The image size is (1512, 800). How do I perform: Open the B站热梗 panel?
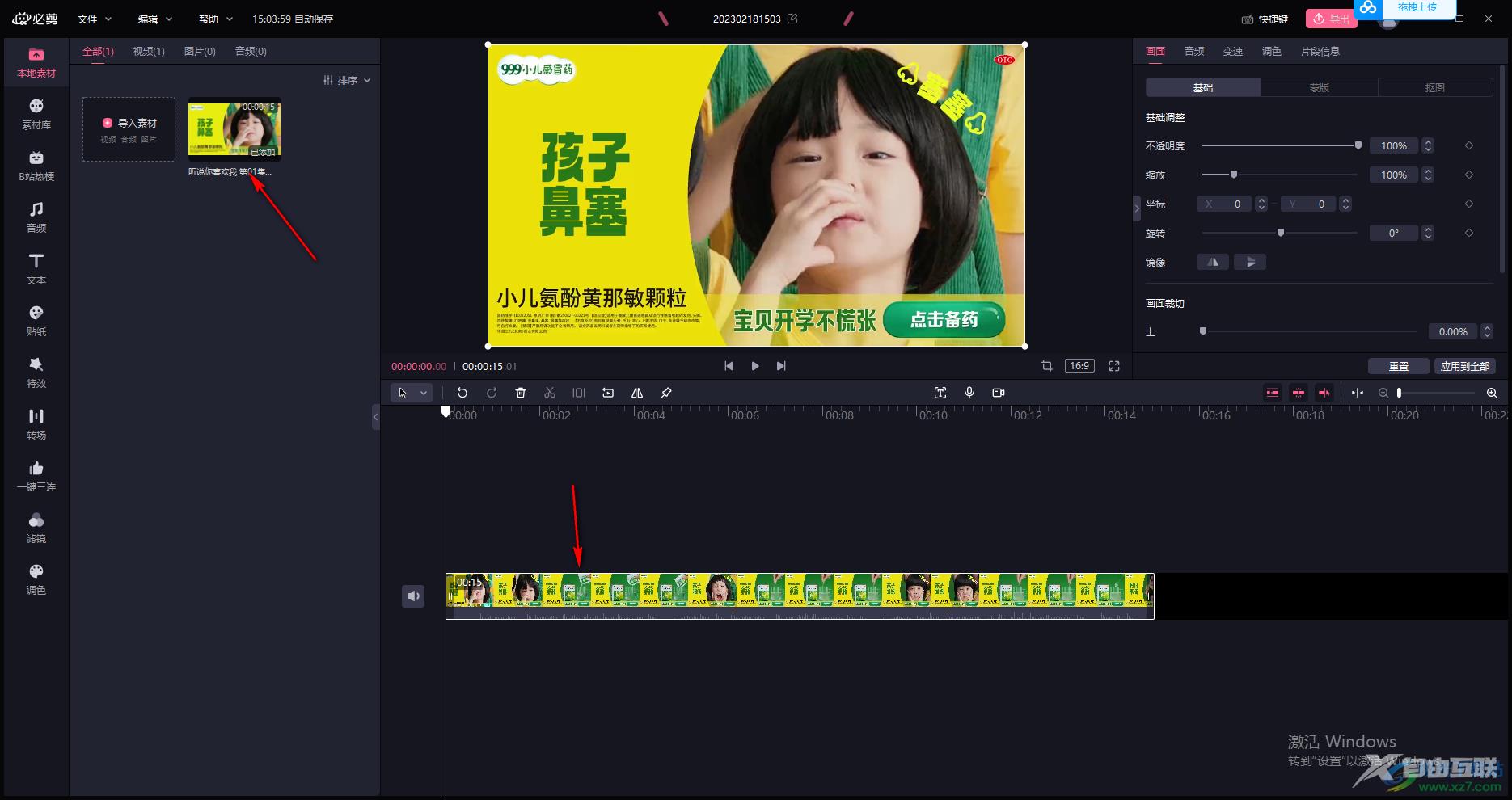click(x=36, y=166)
